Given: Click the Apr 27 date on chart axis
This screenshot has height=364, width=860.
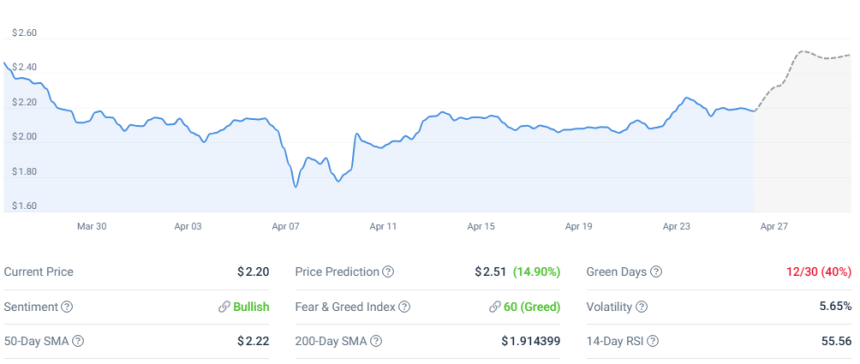Looking at the screenshot, I should (x=774, y=226).
